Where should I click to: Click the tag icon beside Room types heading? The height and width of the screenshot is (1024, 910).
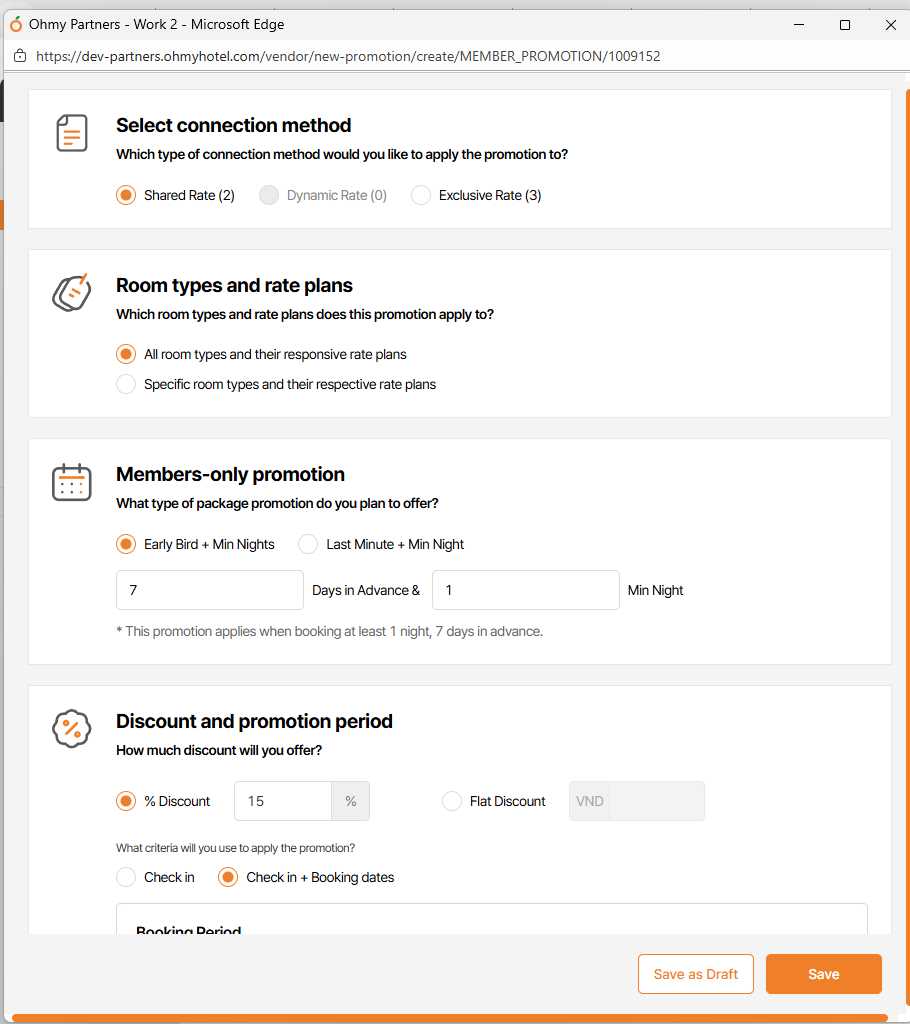click(x=71, y=291)
